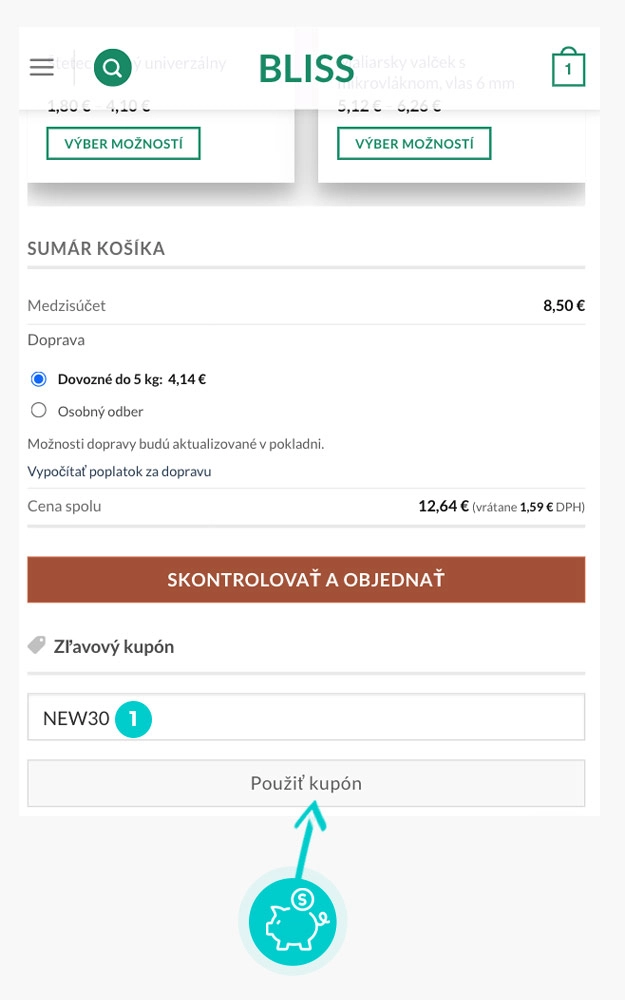Click the blue filled shipping radio button
The height and width of the screenshot is (1000, 625).
coord(38,378)
